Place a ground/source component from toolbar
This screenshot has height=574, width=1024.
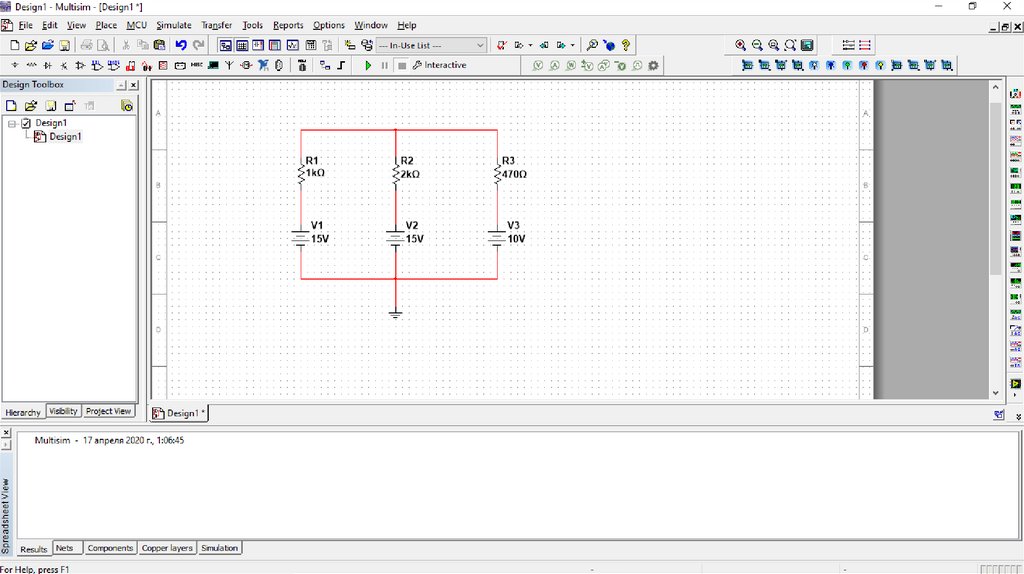pos(15,66)
